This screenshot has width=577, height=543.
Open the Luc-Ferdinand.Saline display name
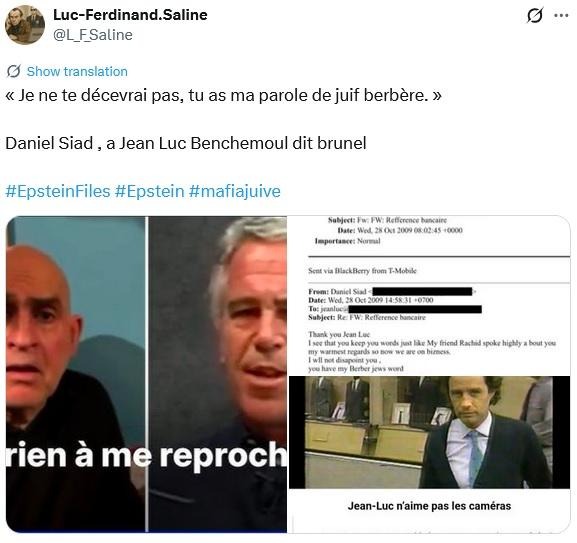[130, 15]
